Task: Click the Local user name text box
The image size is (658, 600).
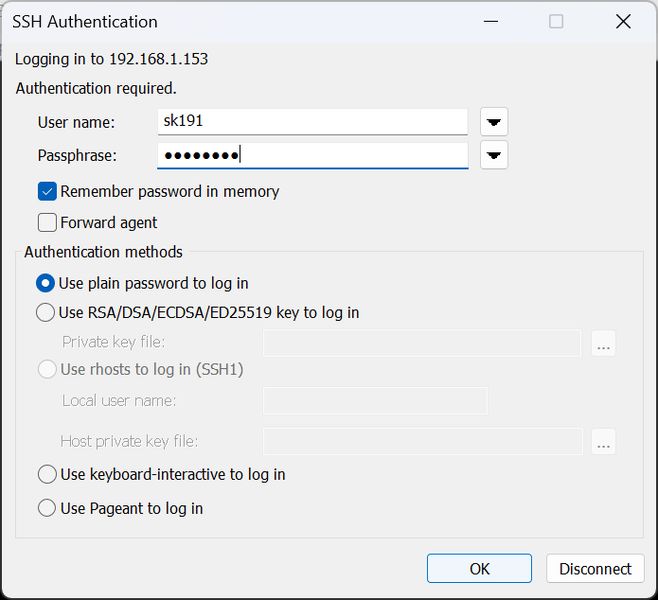Action: click(x=375, y=401)
